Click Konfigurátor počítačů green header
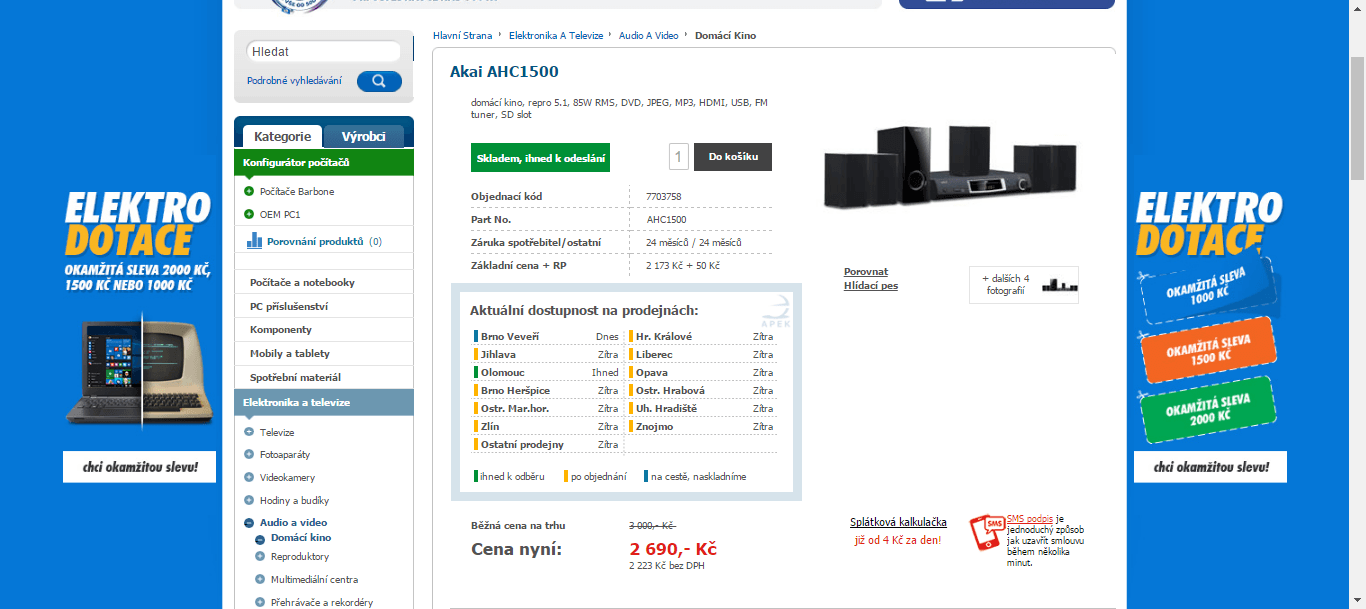1366x609 pixels. click(x=324, y=162)
